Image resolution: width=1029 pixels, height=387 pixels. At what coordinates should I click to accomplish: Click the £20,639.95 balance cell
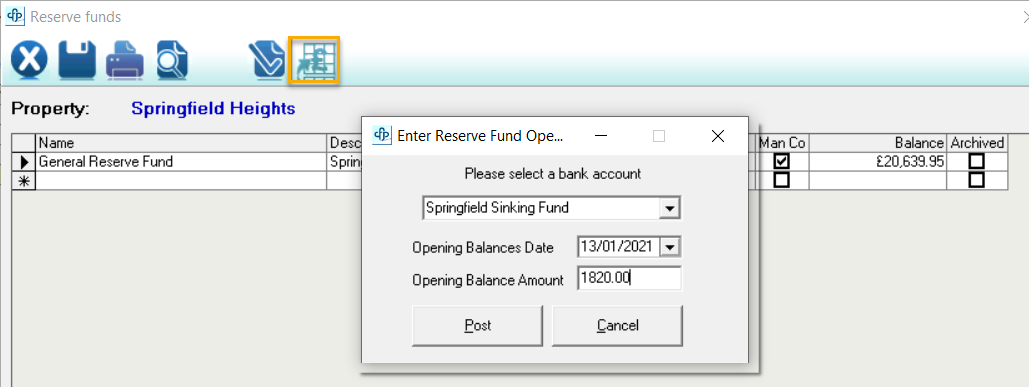tap(877, 161)
